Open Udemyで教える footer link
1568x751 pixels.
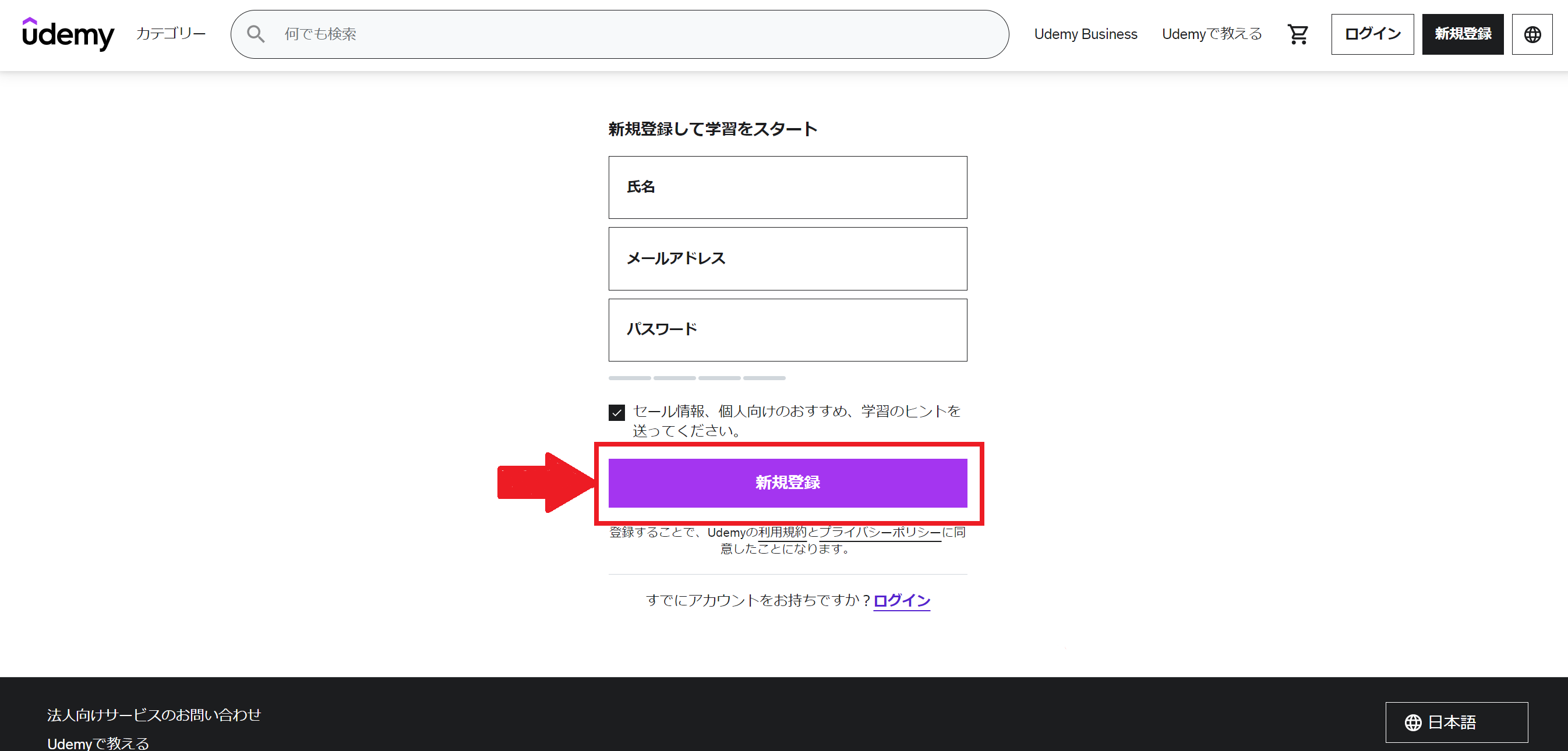point(98,743)
